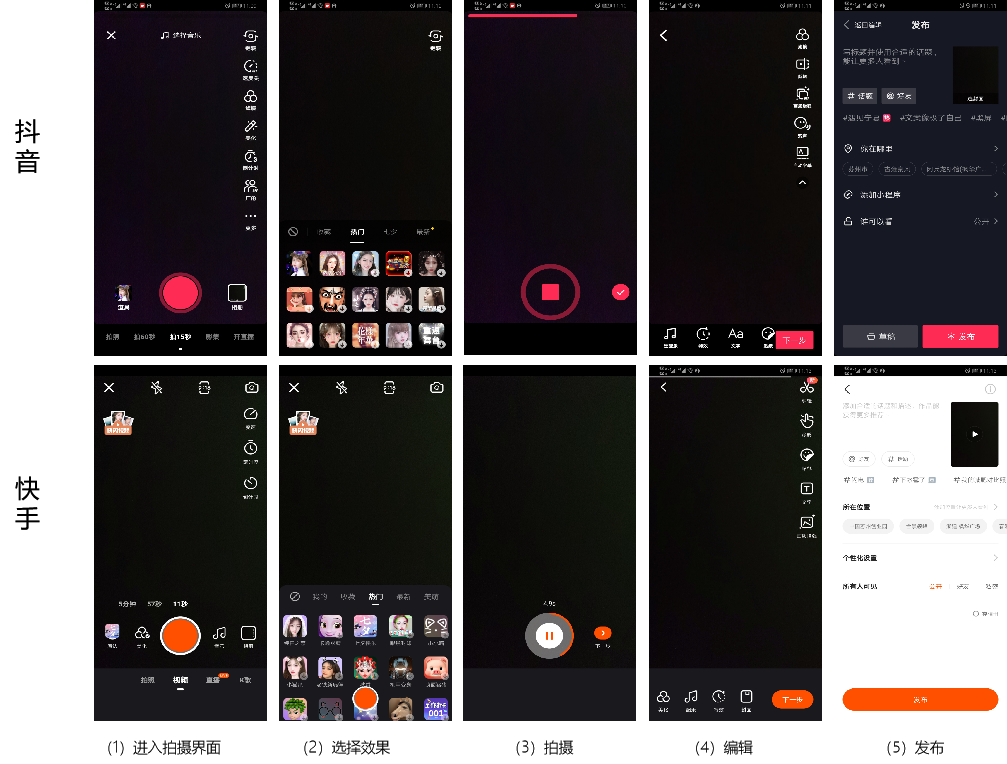The width and height of the screenshot is (1007, 764).
Task: Expand the location row on Douyin's publish screen
Action: pos(920,148)
